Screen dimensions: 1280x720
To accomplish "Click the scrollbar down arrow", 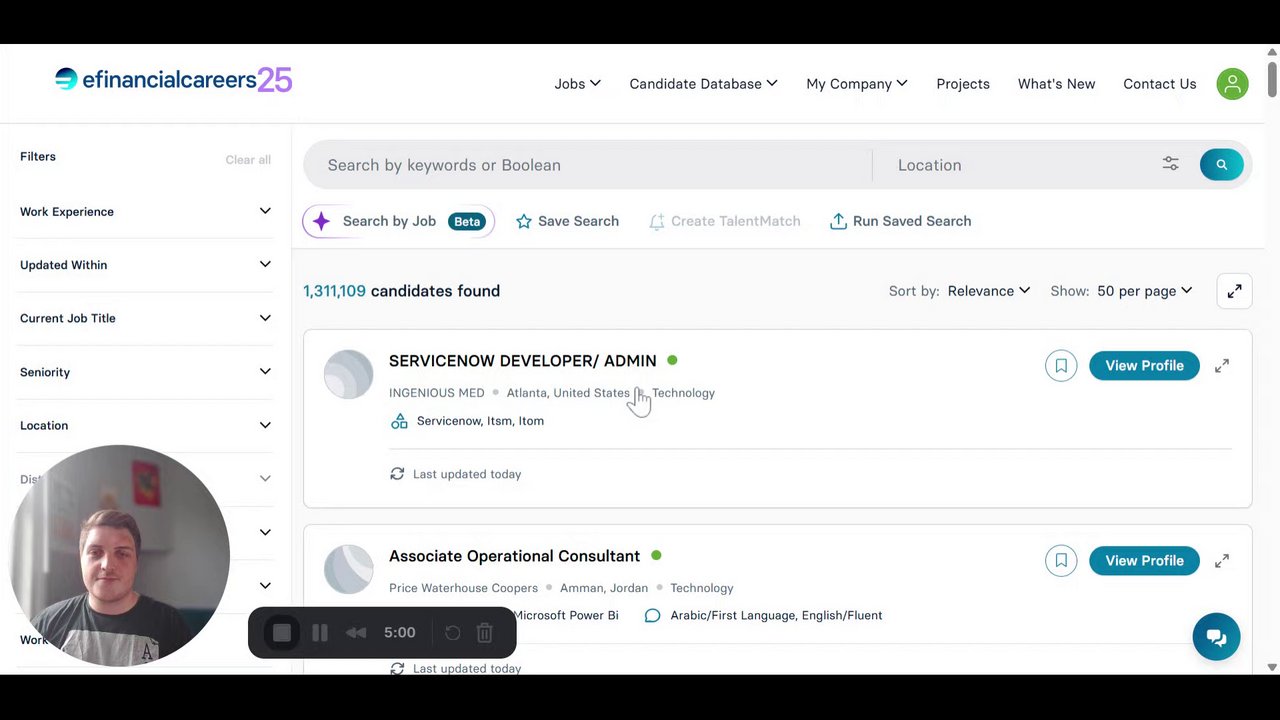I will point(1272,667).
